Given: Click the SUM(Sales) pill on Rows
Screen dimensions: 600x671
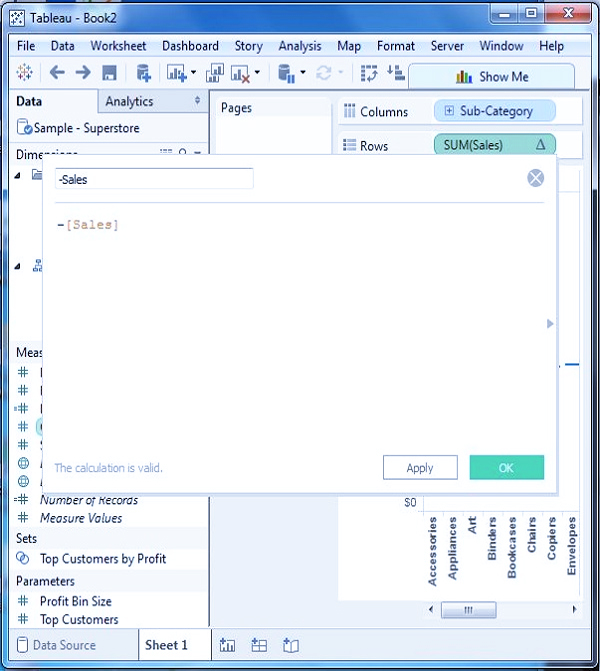Looking at the screenshot, I should [x=495, y=145].
